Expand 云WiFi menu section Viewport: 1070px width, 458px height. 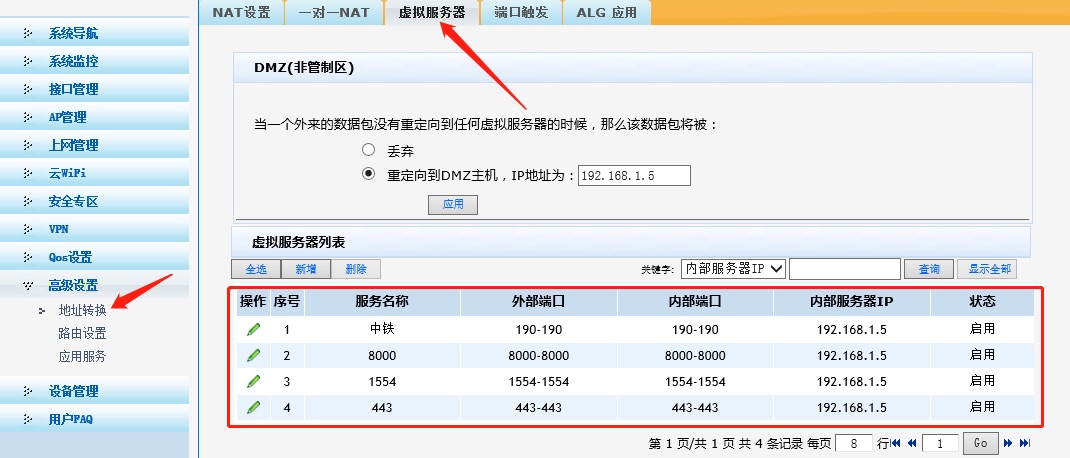click(94, 173)
